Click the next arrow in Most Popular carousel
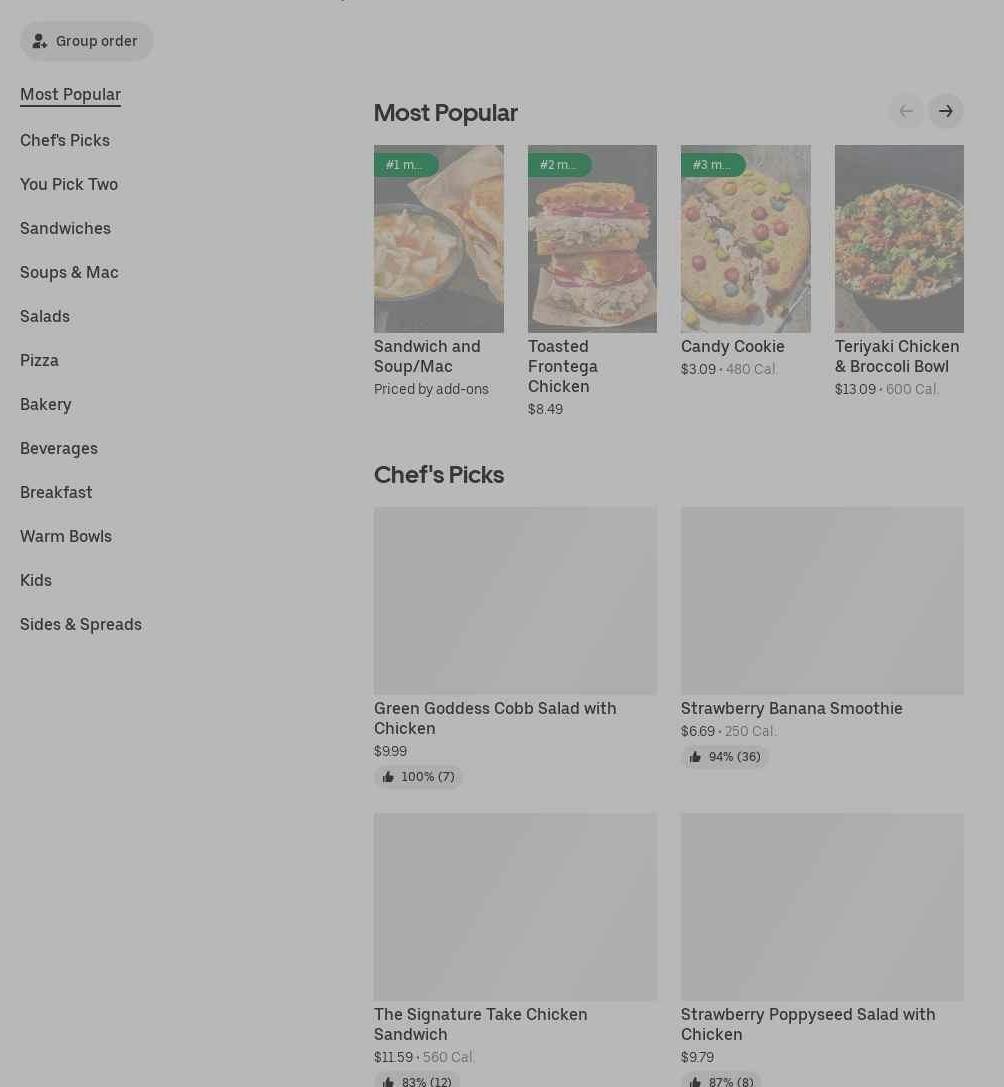This screenshot has height=1087, width=1004. pos(945,111)
